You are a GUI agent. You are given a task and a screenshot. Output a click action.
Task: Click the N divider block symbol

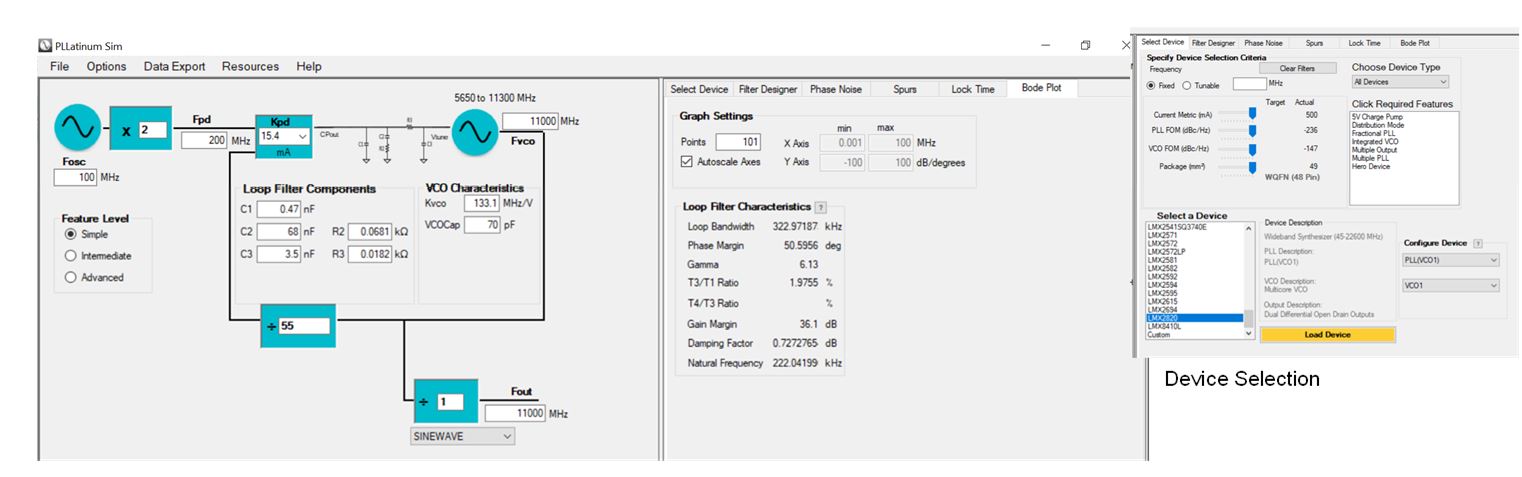pos(270,326)
